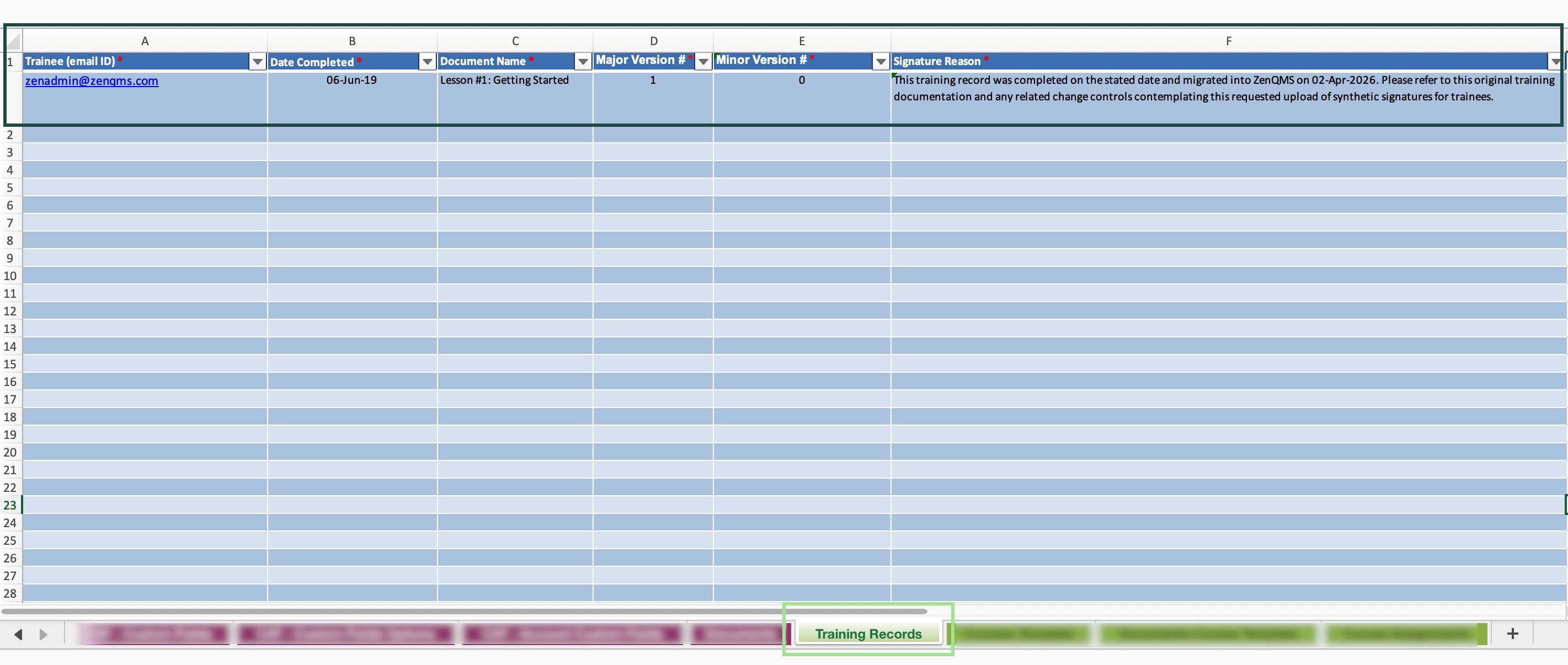Image resolution: width=1568 pixels, height=665 pixels.
Task: Select column E header
Action: [x=802, y=41]
